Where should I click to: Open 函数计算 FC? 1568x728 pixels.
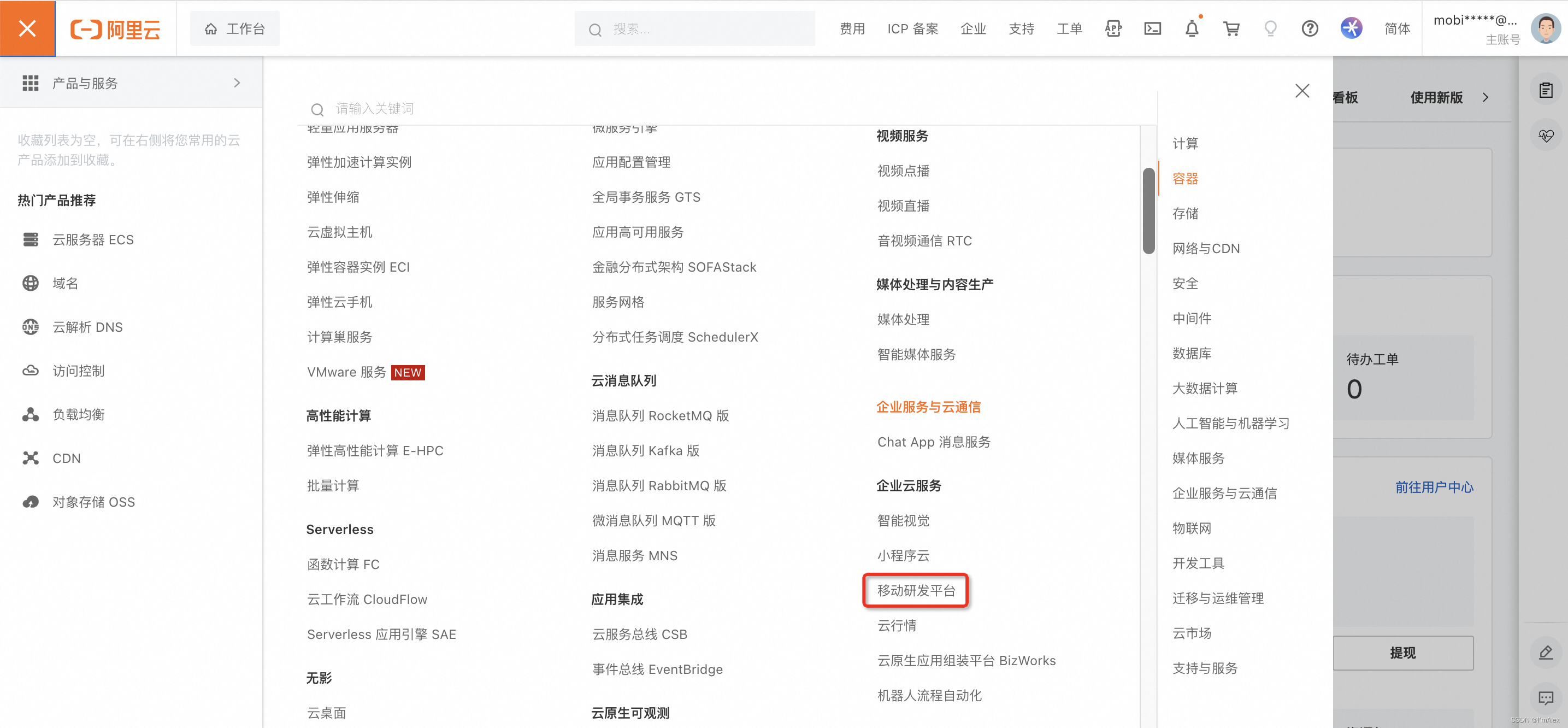point(343,564)
